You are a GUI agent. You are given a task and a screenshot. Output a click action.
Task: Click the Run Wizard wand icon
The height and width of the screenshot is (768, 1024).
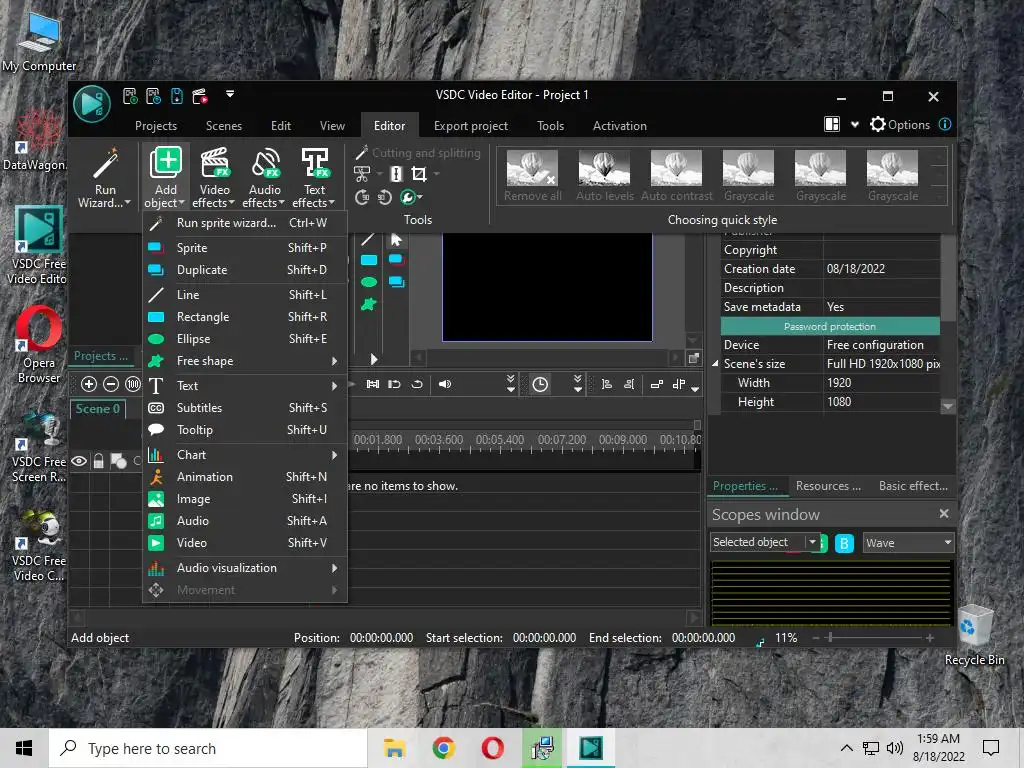(x=105, y=163)
